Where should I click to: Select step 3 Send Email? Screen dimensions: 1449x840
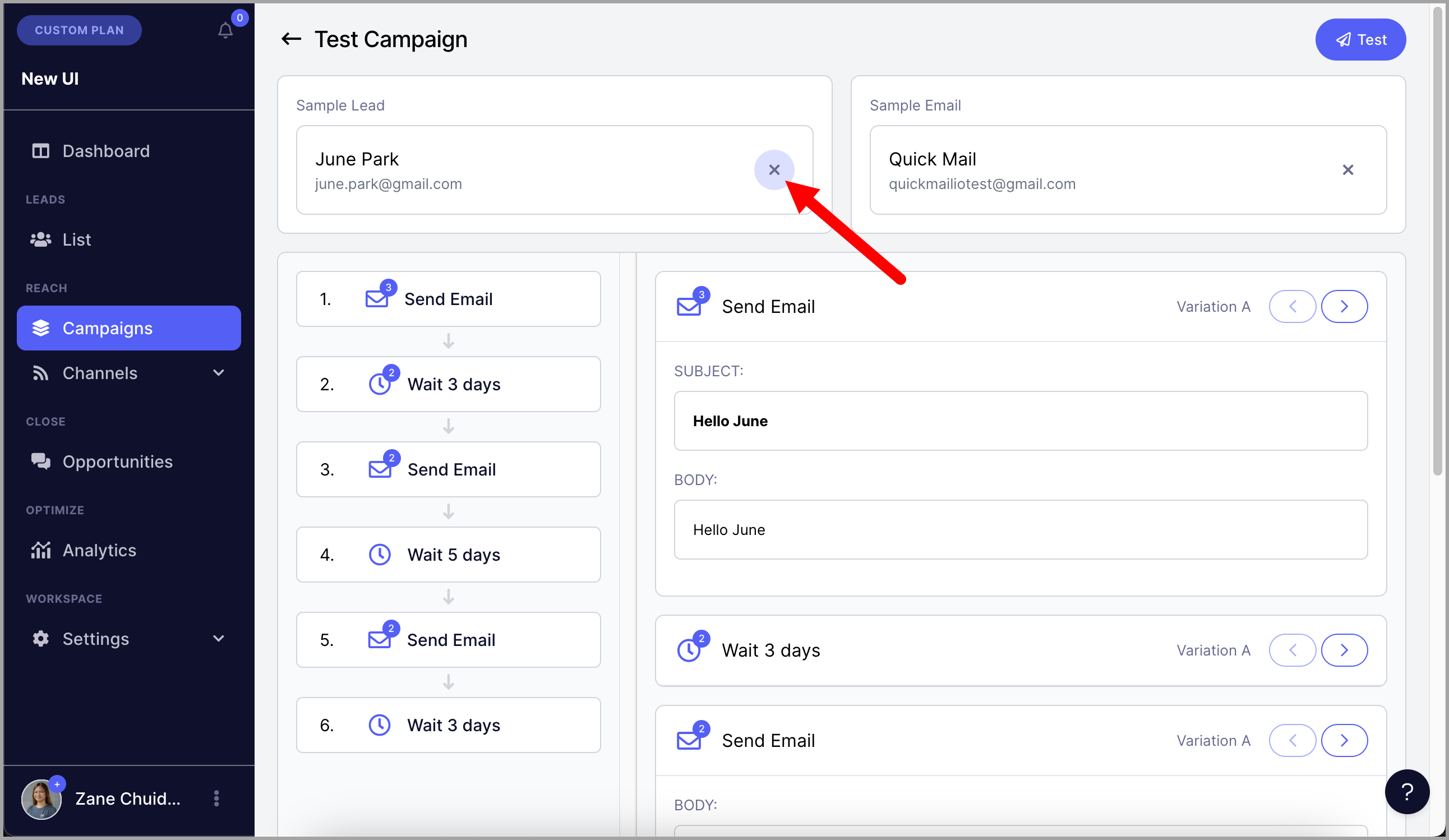[x=448, y=469]
